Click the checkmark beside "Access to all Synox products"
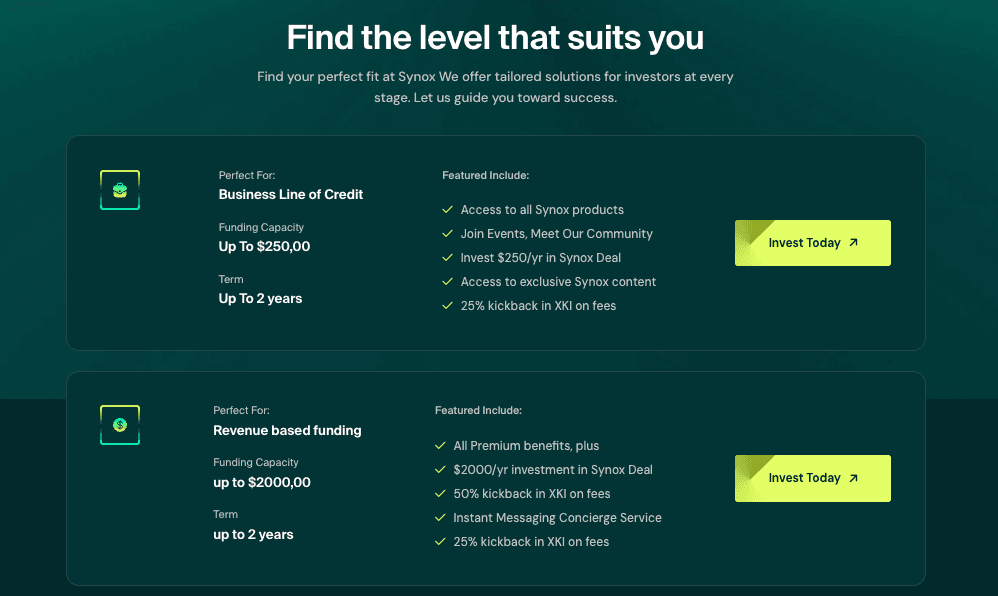This screenshot has height=596, width=998. tap(448, 210)
